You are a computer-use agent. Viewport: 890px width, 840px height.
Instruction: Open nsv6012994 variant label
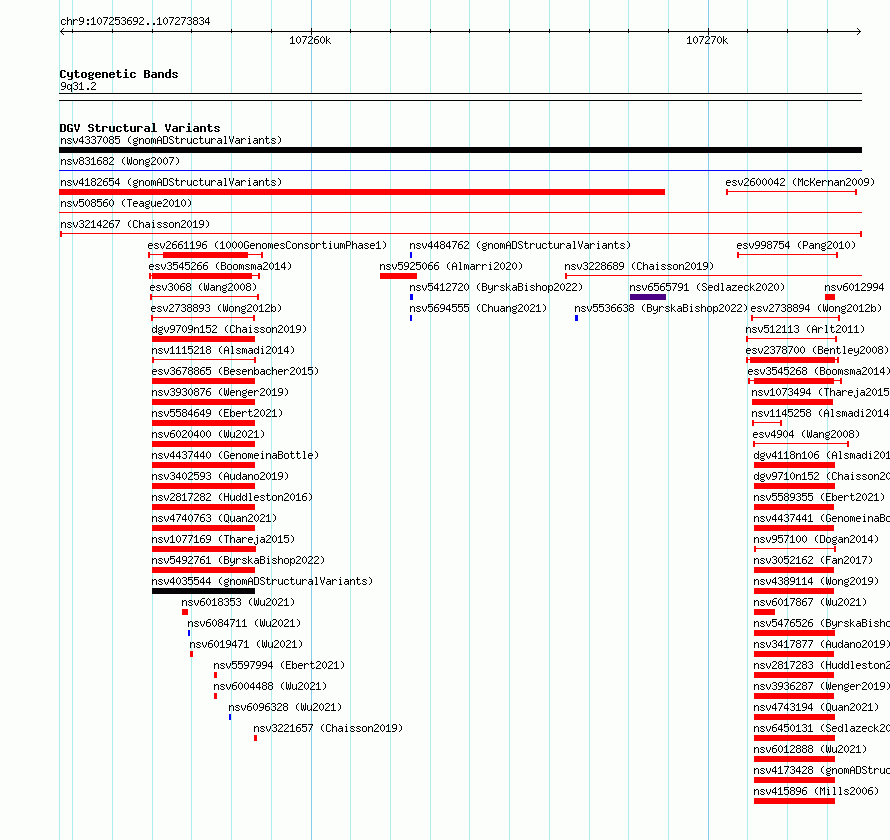coord(854,287)
